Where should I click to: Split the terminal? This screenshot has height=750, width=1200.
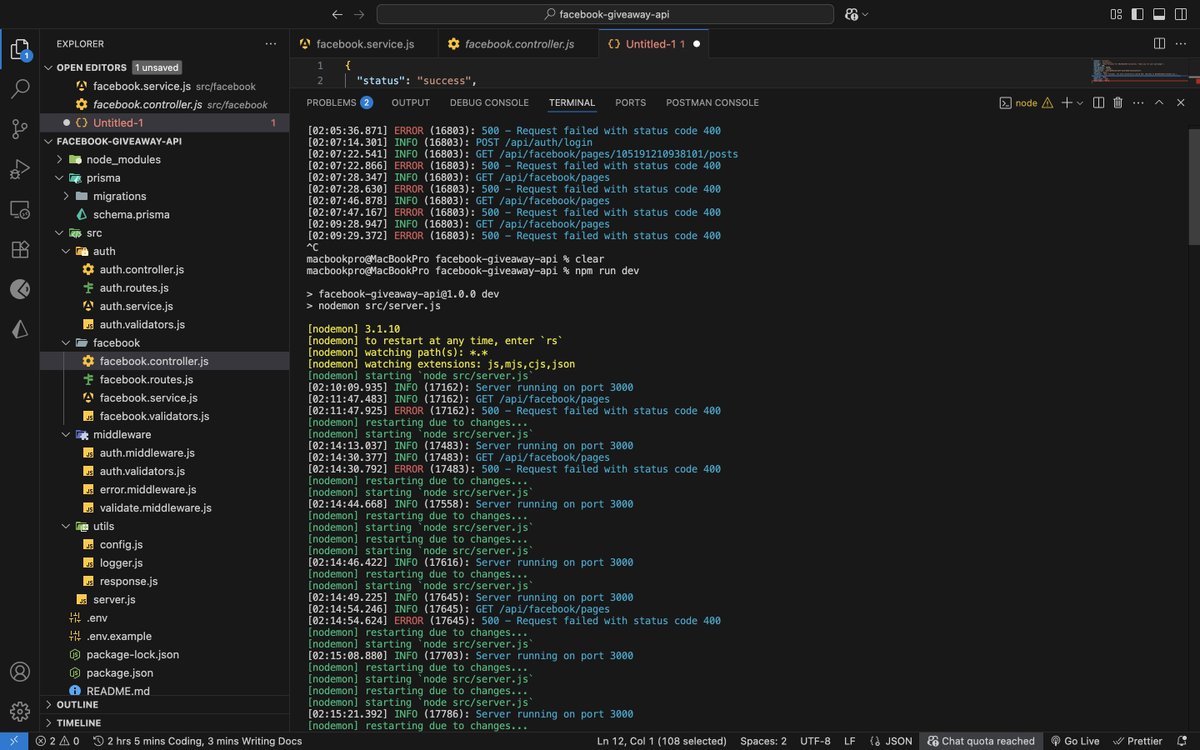1098,102
